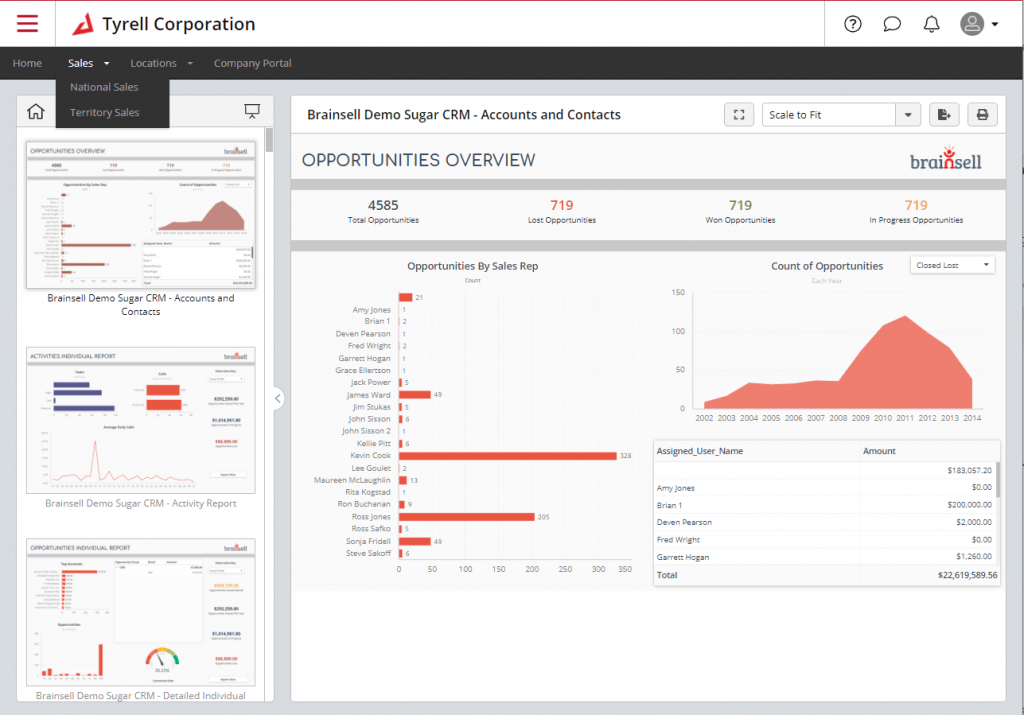The width and height of the screenshot is (1024, 715).
Task: Click the Locations menu dropdown caret
Action: (190, 63)
